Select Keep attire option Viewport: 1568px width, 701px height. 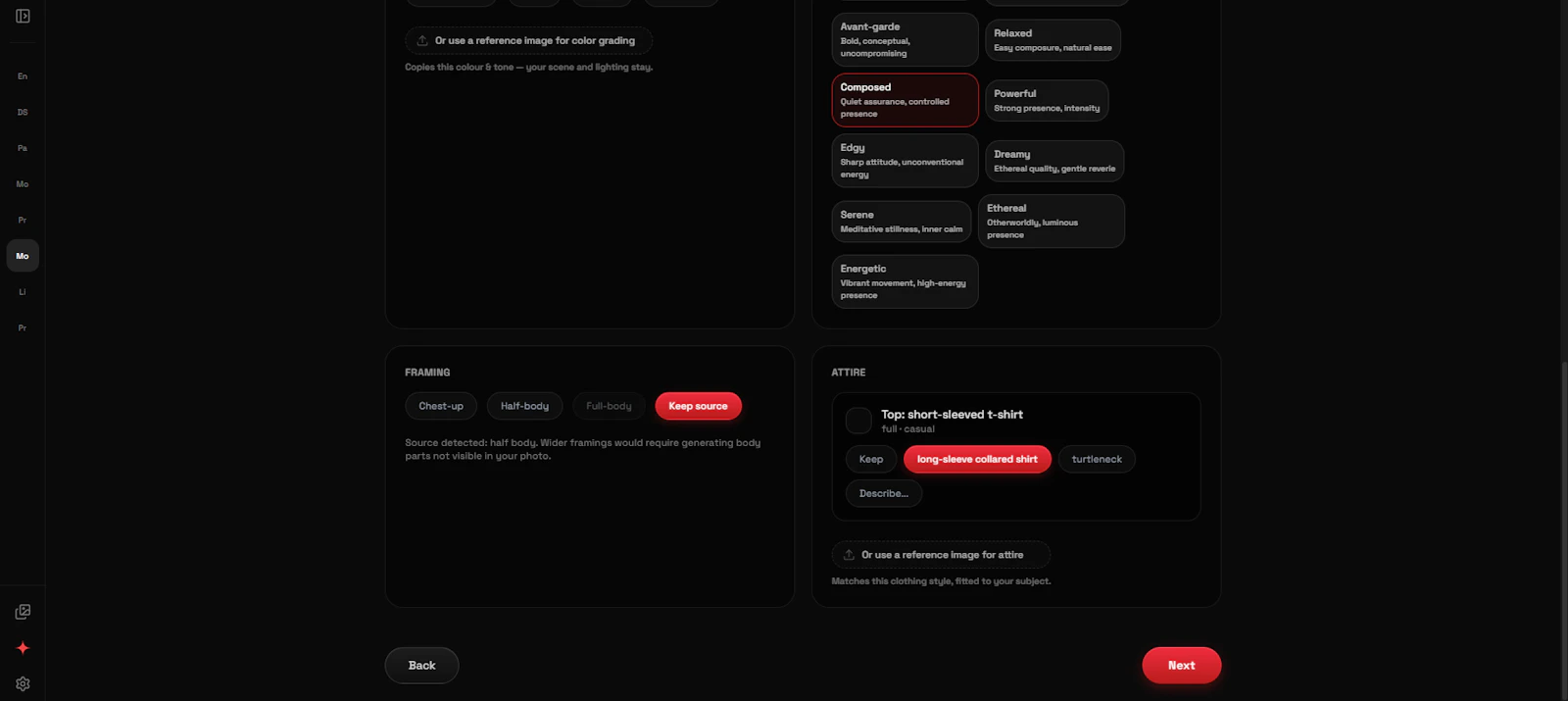[871, 459]
